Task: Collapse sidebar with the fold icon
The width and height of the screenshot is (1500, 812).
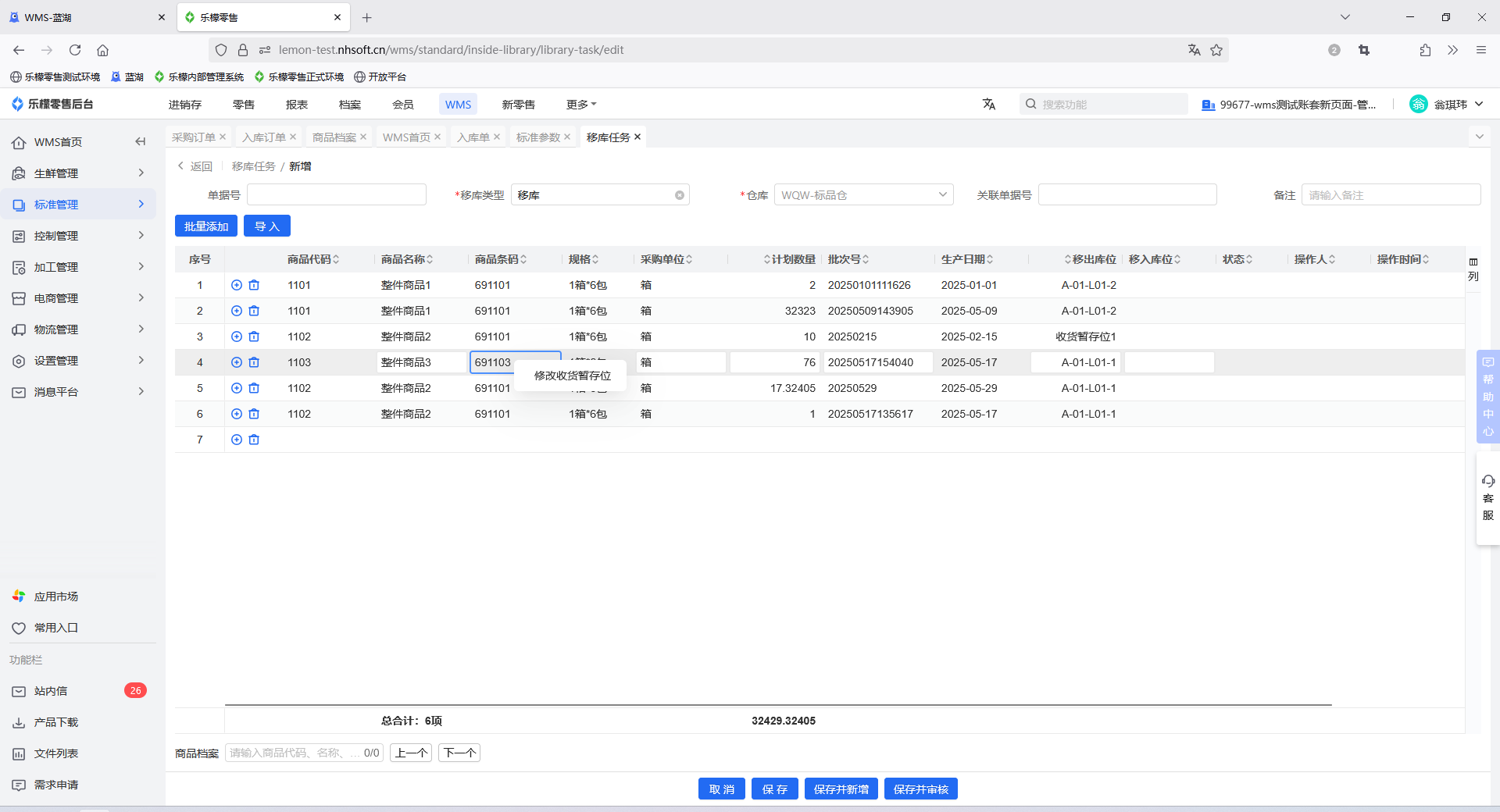Action: coord(141,141)
